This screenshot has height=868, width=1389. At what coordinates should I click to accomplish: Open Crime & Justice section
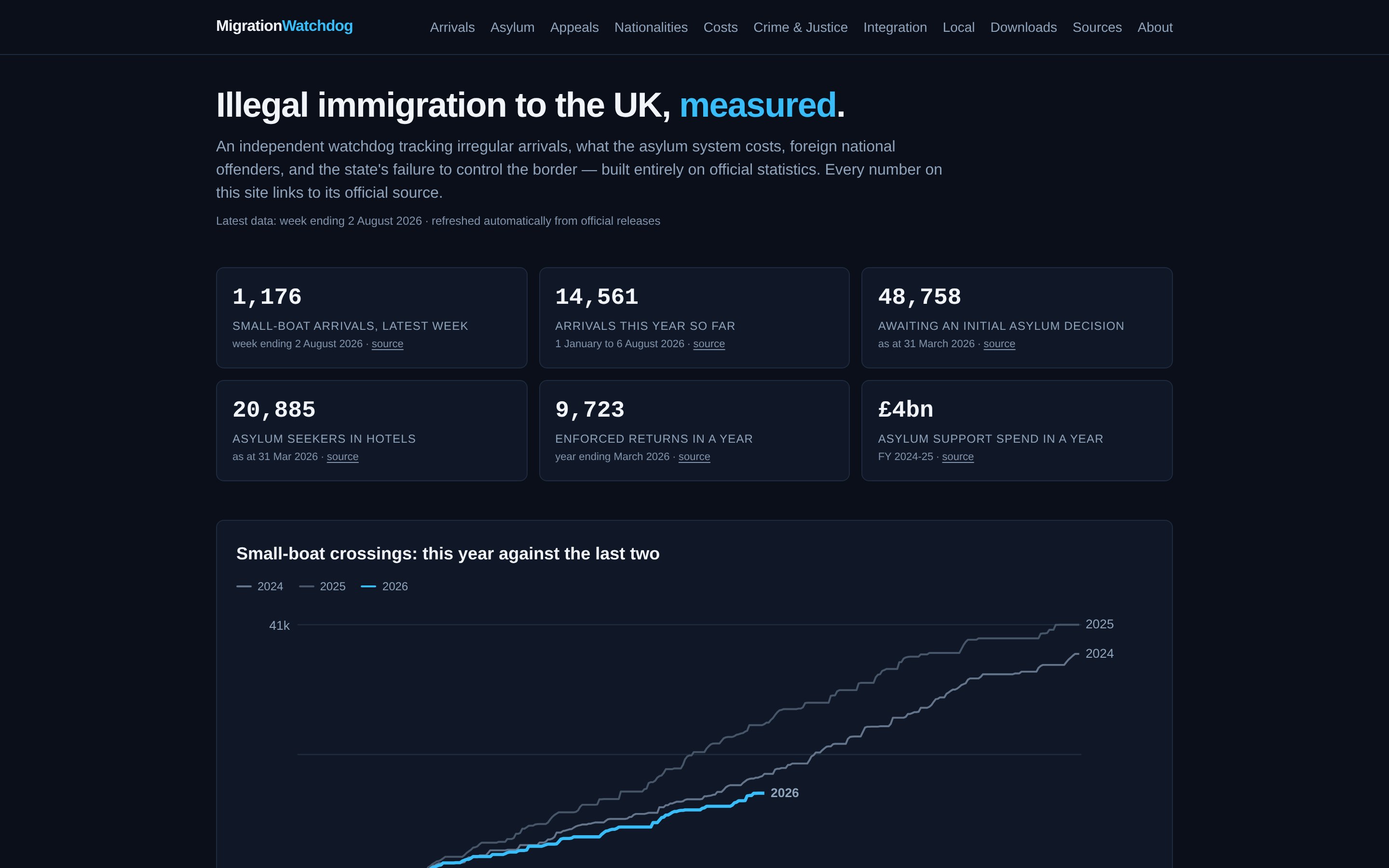[800, 27]
